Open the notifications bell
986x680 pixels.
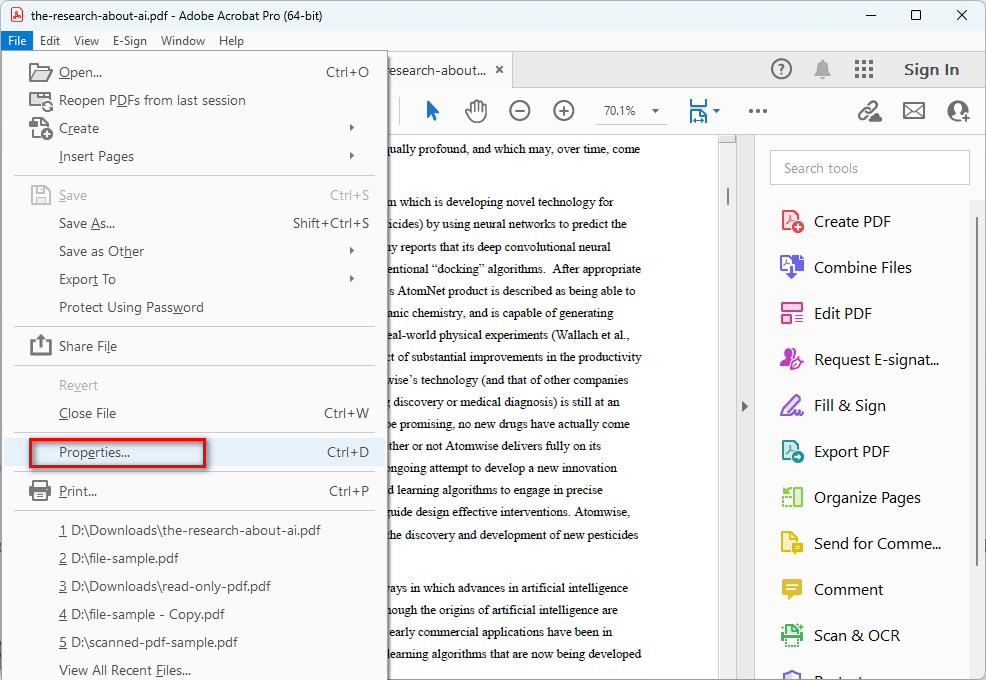(823, 69)
